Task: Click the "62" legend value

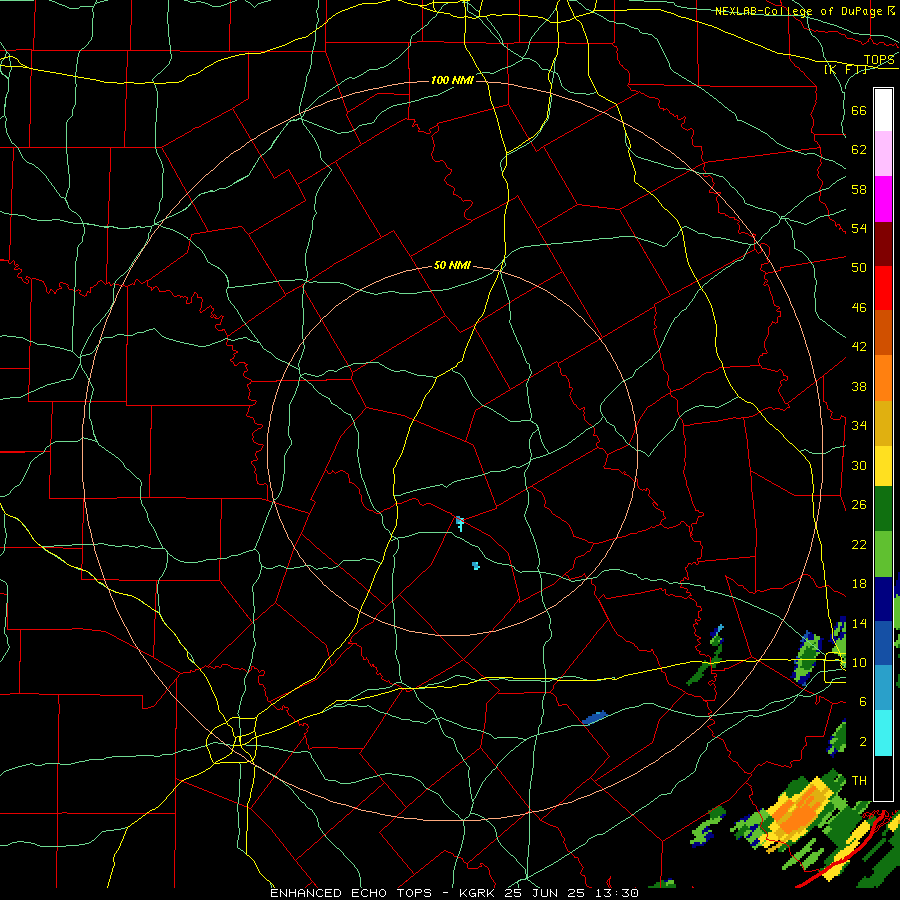Action: pyautogui.click(x=859, y=150)
